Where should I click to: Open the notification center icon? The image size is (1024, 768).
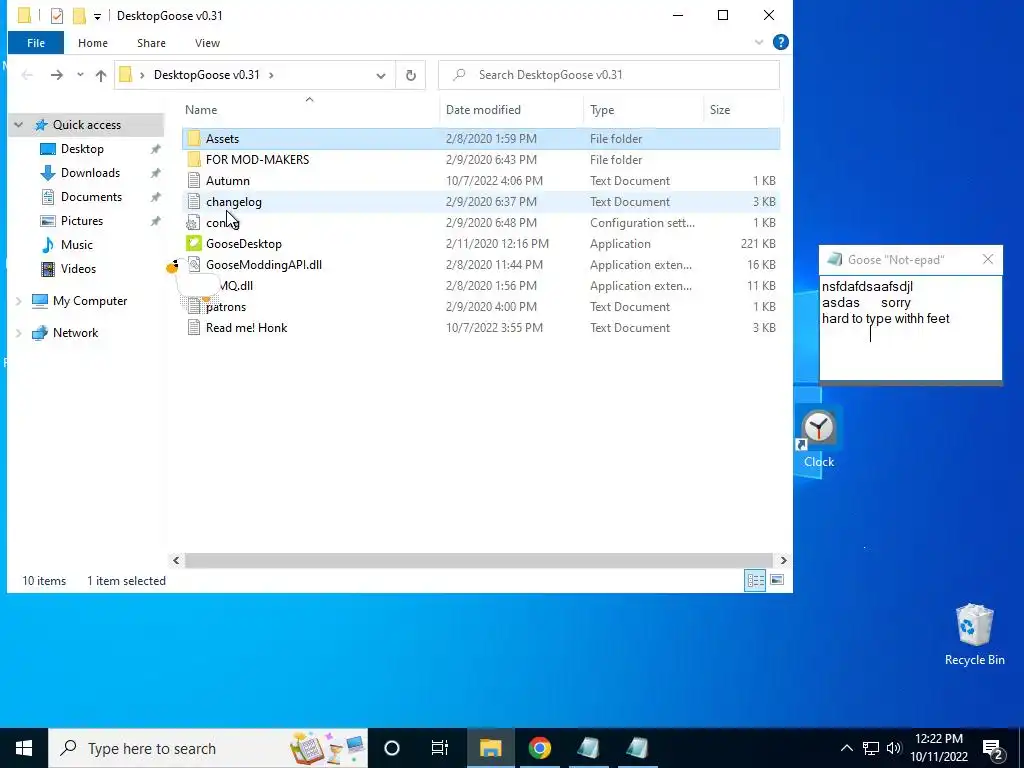click(x=993, y=748)
